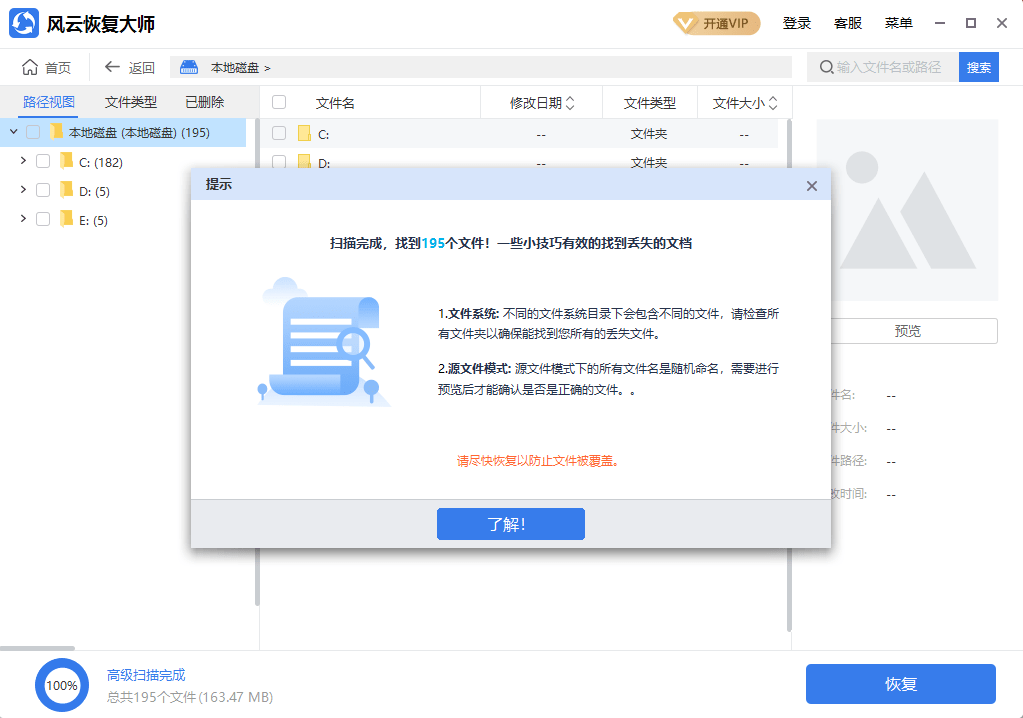Click the 100% scan progress circle
Screen dimensions: 1023x718
(62, 685)
